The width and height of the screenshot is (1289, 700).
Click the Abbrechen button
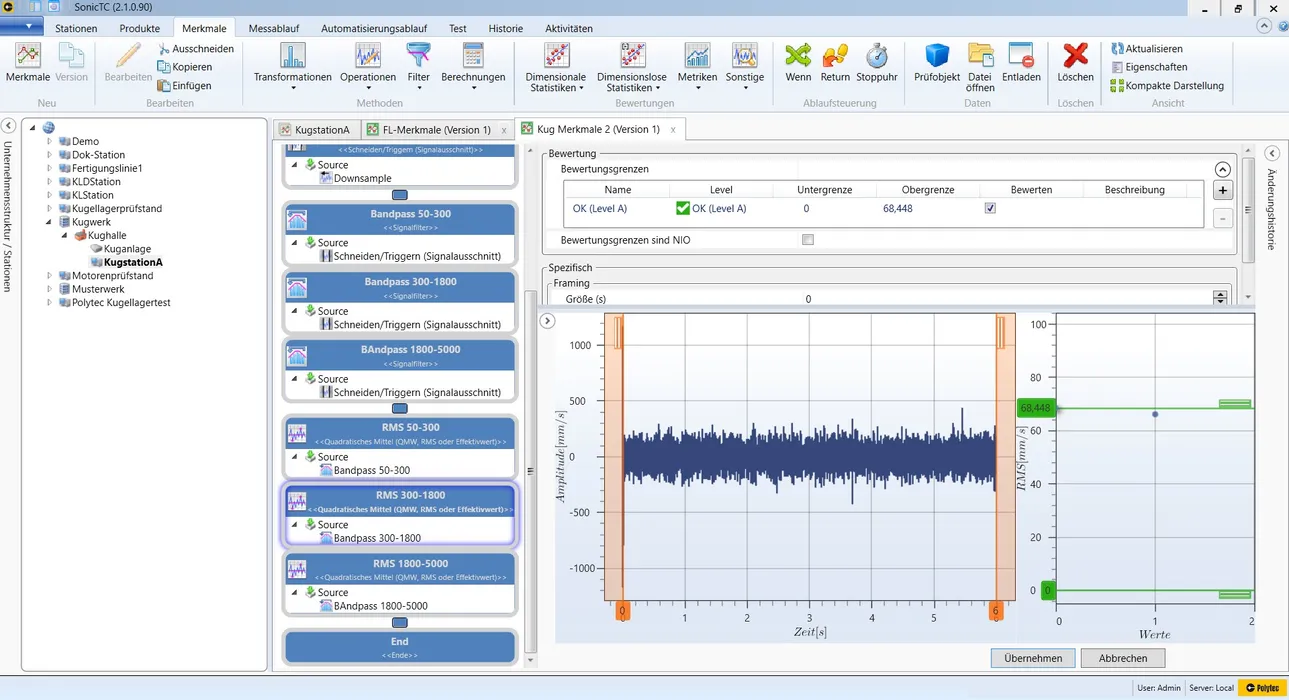1122,658
